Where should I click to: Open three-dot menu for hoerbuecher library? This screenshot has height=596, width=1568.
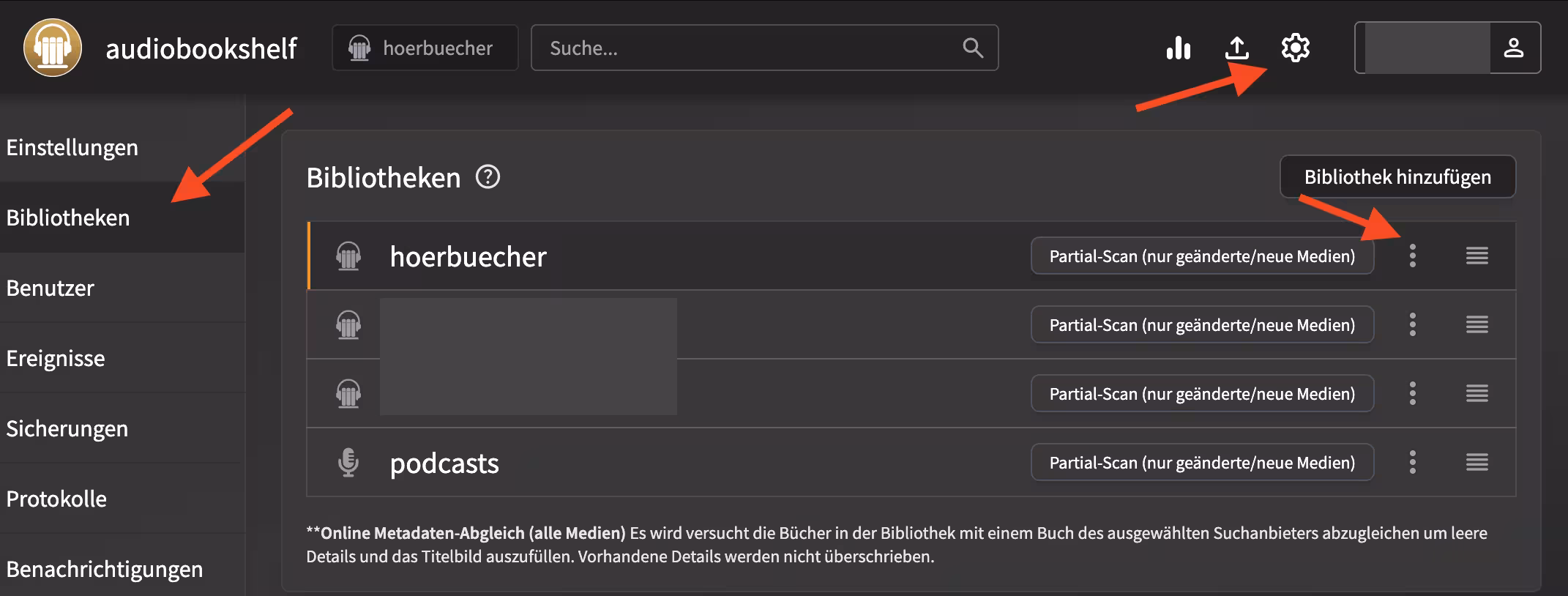click(1412, 256)
